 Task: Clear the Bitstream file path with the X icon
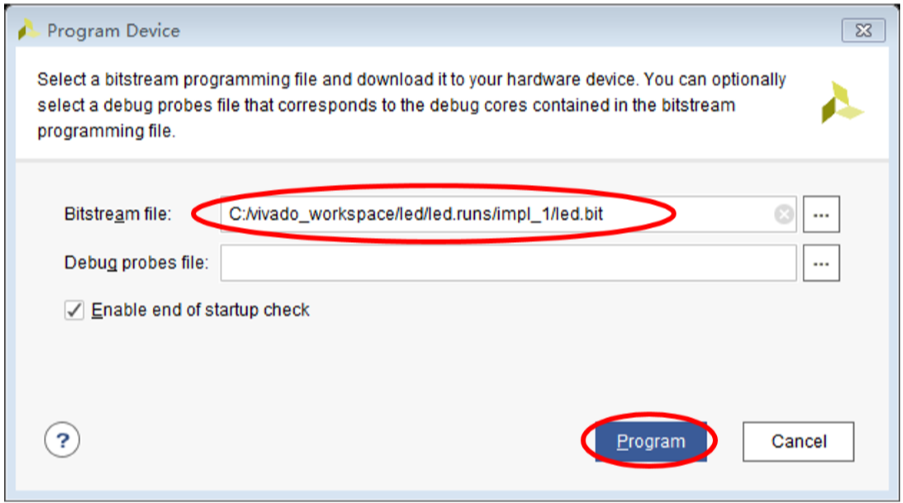tap(784, 214)
